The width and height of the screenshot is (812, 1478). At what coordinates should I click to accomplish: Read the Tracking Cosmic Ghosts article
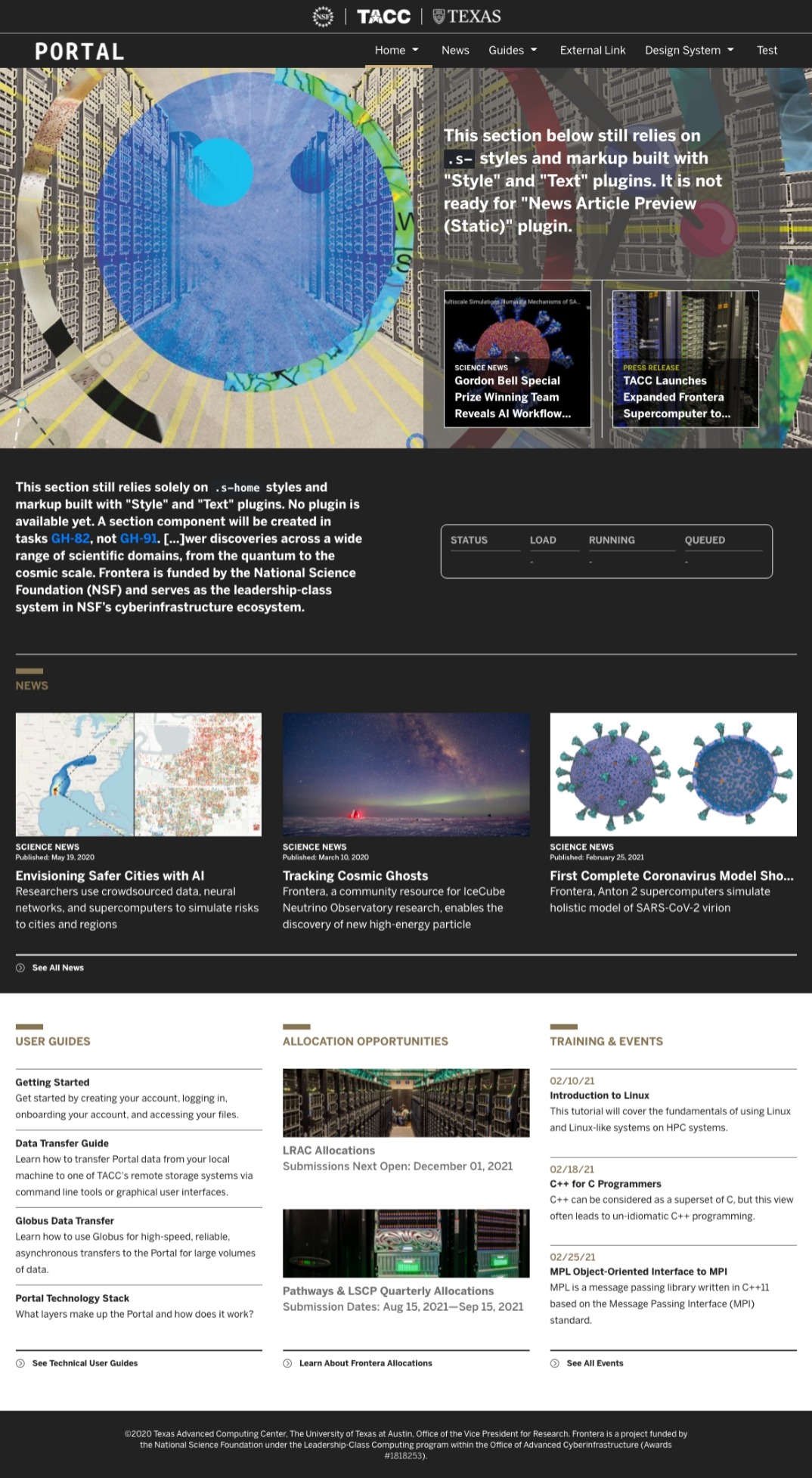(x=355, y=875)
